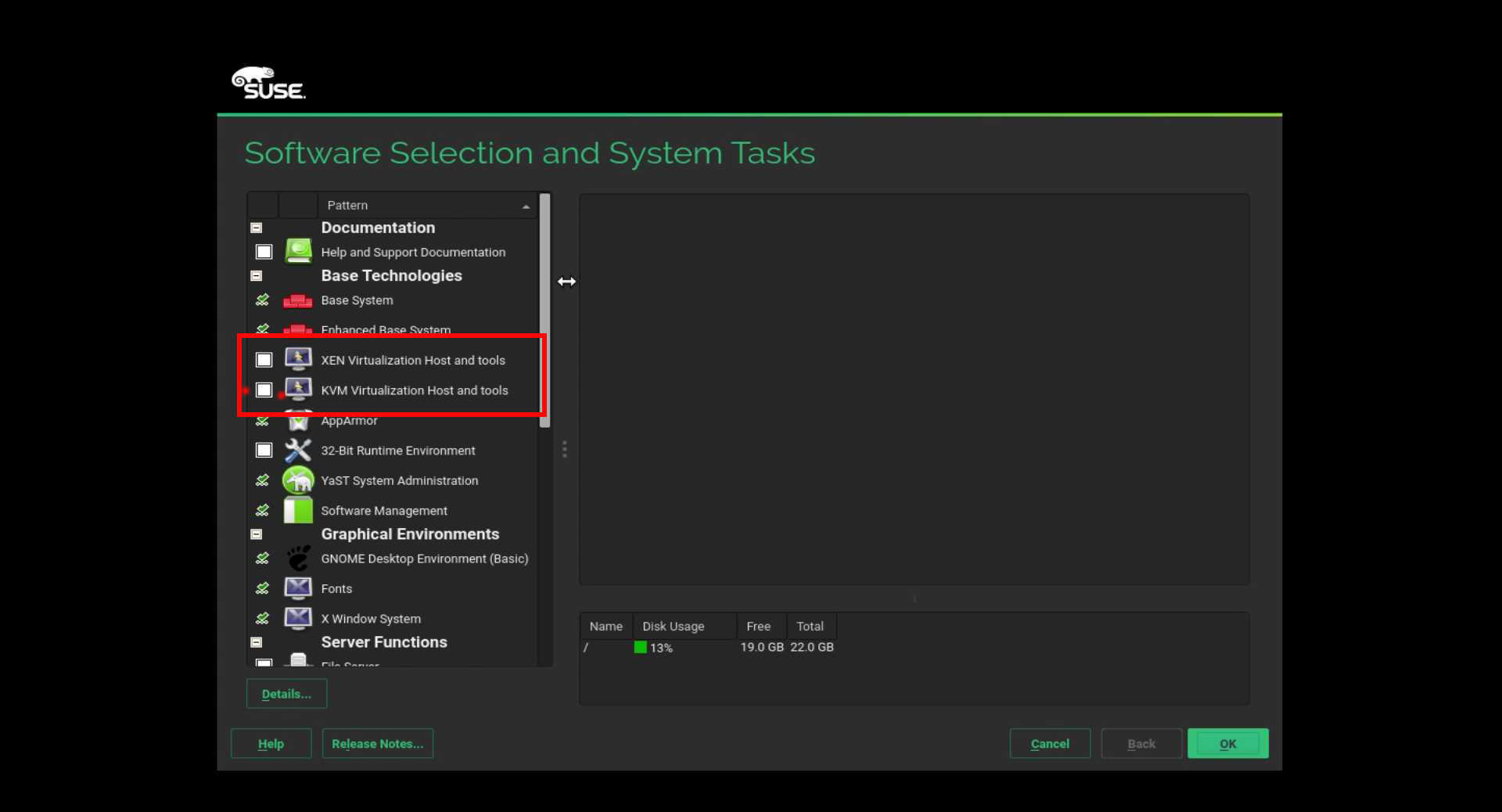This screenshot has height=812, width=1502.
Task: Toggle GNOME Desktop Environment status mark
Action: pos(263,558)
